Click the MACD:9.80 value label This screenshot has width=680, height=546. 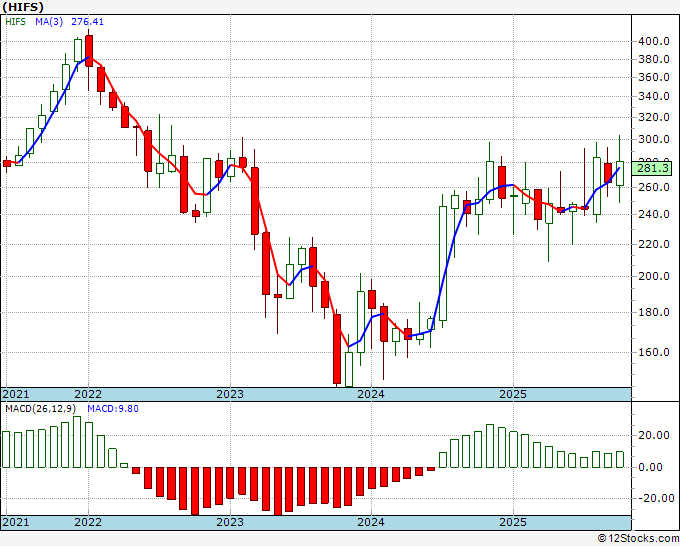pos(113,409)
